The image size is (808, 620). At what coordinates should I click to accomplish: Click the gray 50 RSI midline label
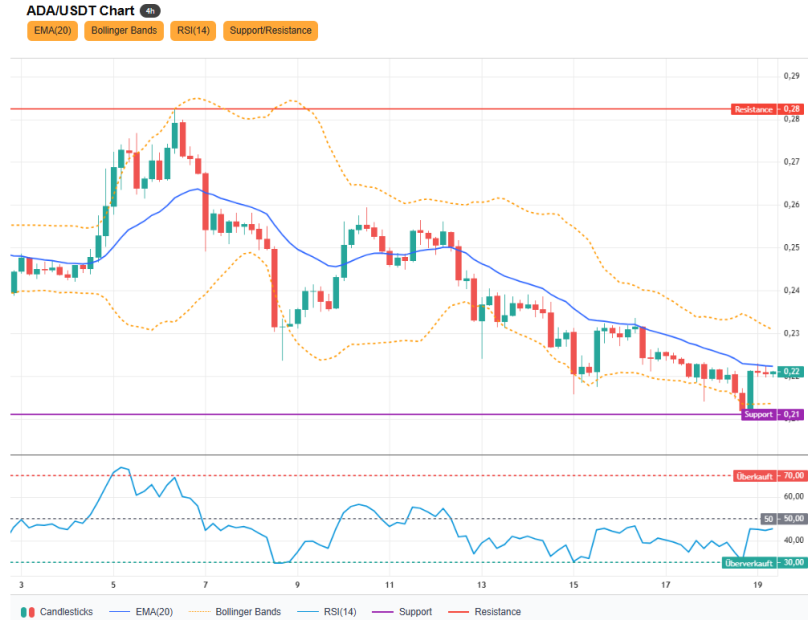tap(768, 519)
